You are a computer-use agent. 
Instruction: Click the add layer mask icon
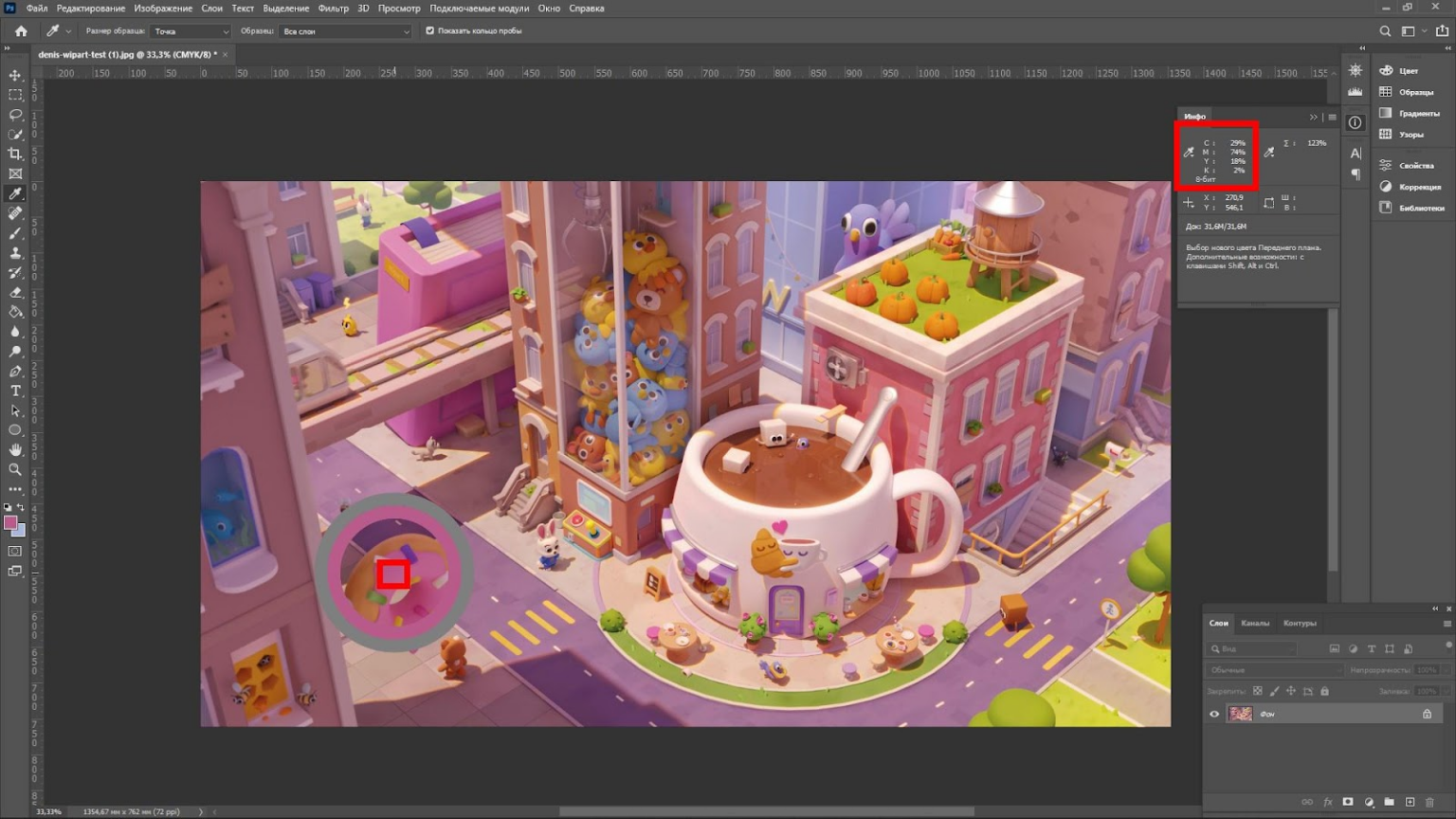(1348, 802)
